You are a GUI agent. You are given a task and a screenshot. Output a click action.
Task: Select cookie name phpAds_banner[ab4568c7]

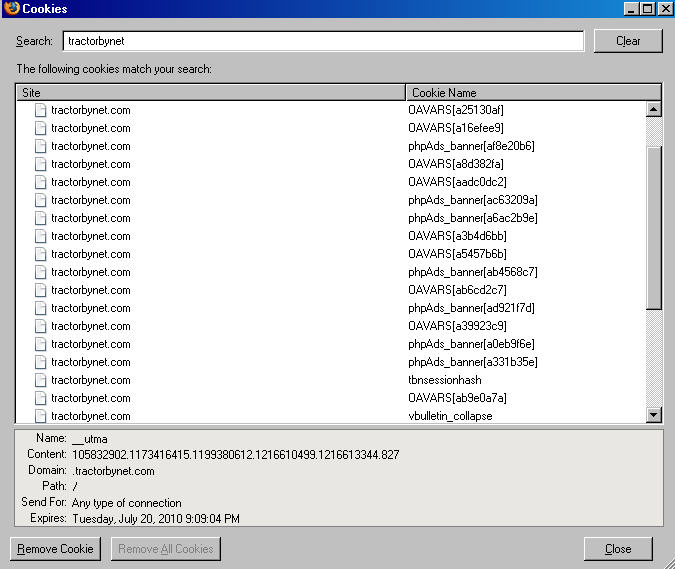[473, 272]
